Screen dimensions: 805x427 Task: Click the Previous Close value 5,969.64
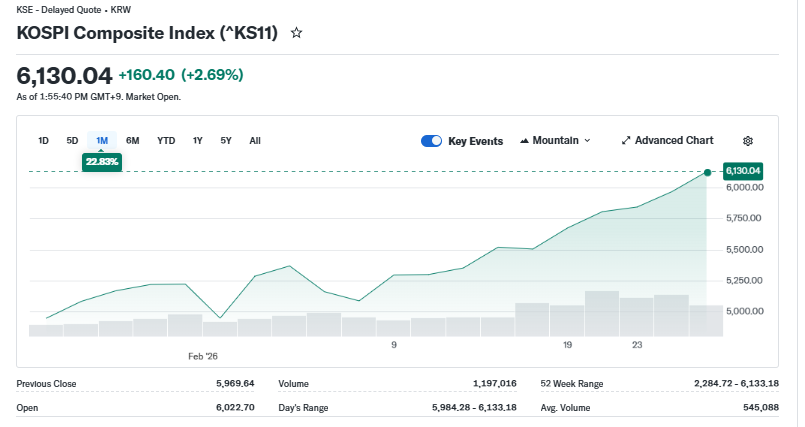coord(235,383)
